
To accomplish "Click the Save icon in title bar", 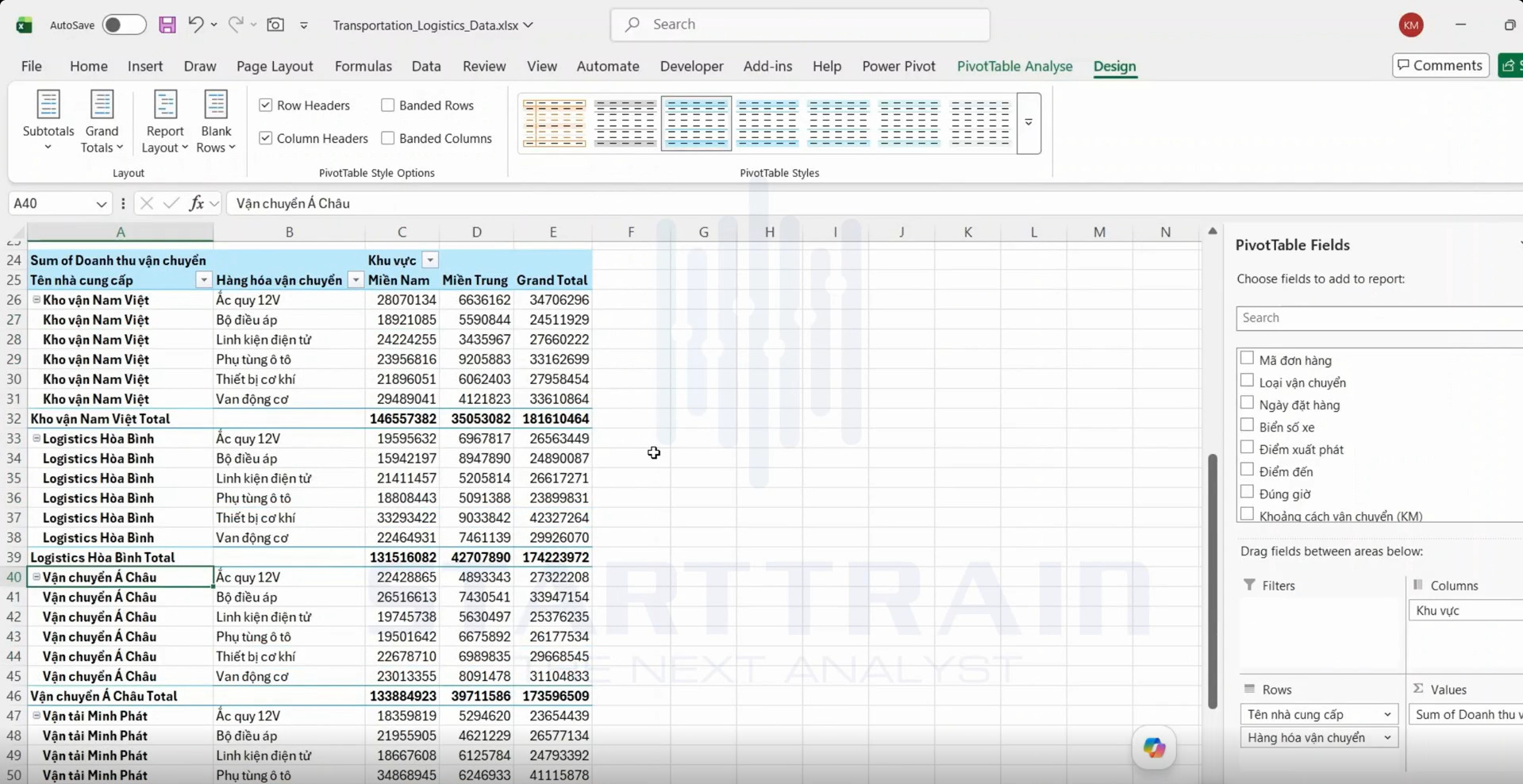I will point(167,25).
